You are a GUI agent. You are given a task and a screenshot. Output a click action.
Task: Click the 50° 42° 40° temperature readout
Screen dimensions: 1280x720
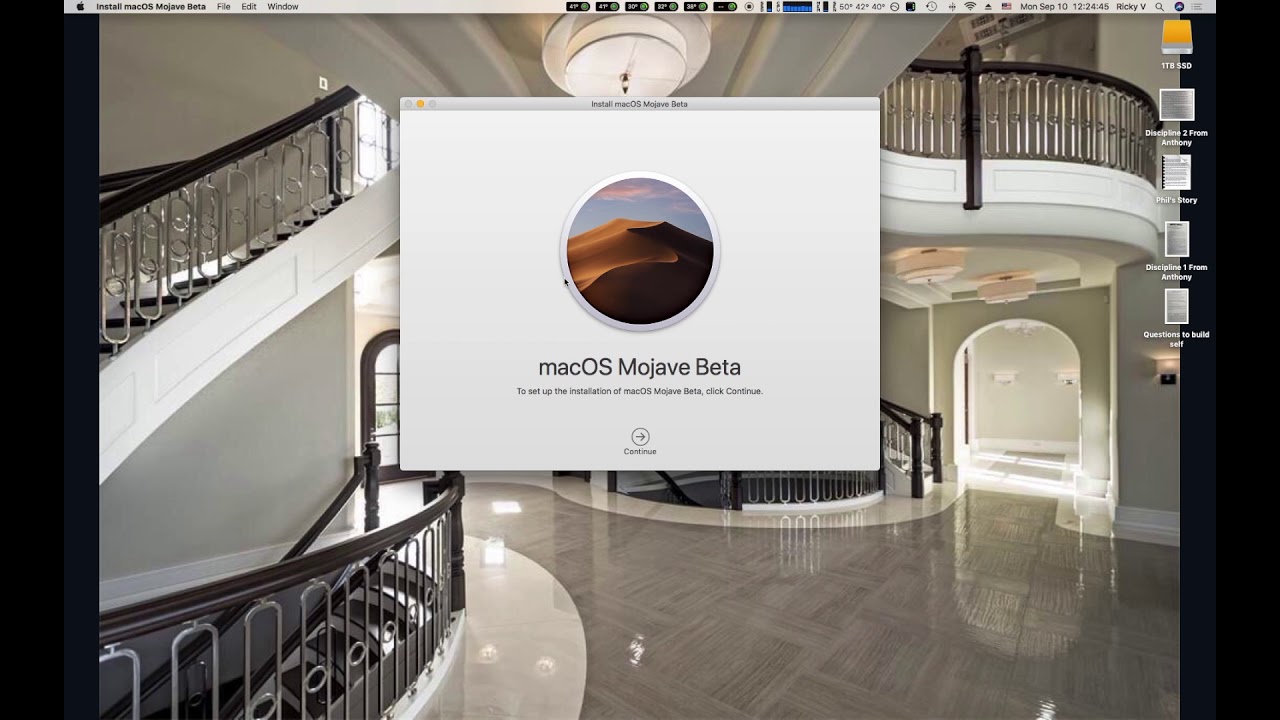(861, 6)
